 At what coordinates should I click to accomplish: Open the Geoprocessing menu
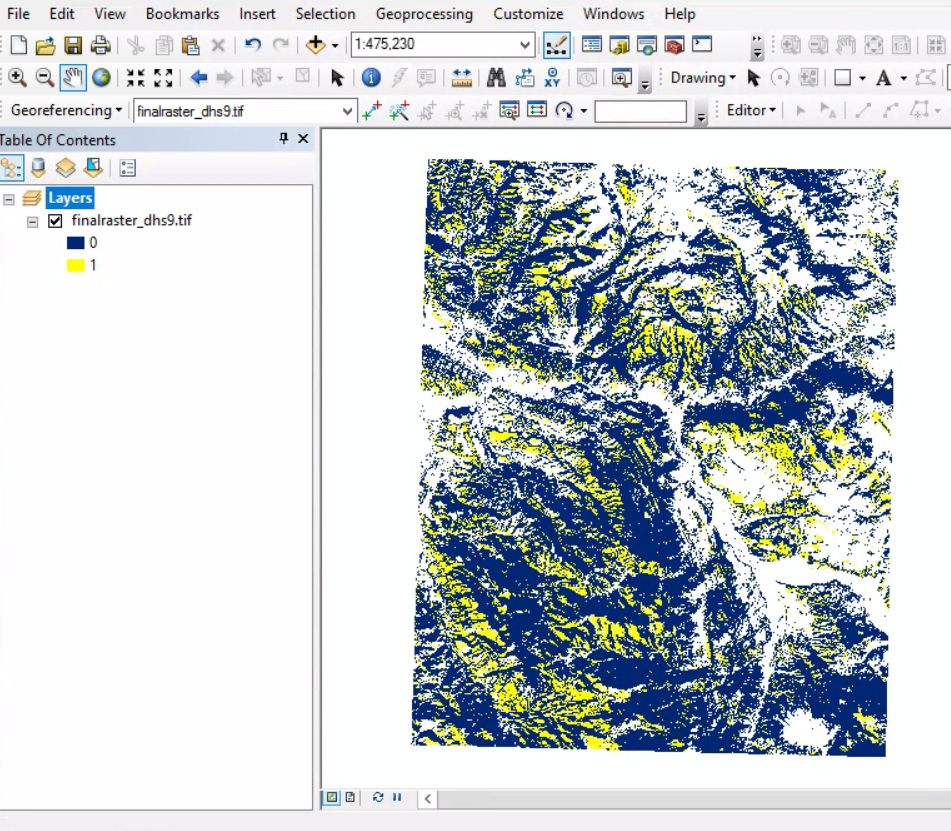(424, 14)
